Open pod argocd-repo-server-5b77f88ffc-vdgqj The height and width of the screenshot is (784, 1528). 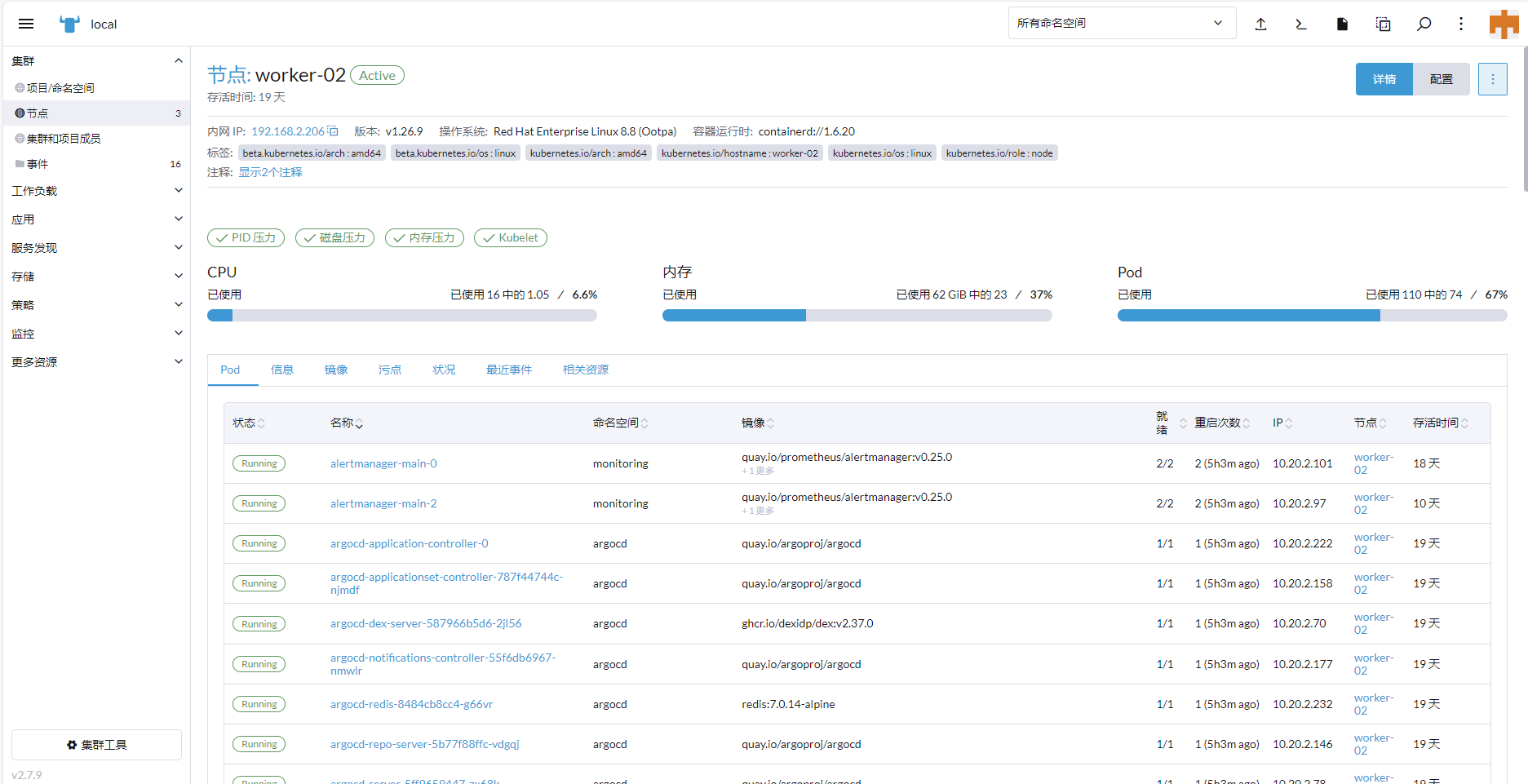(424, 744)
